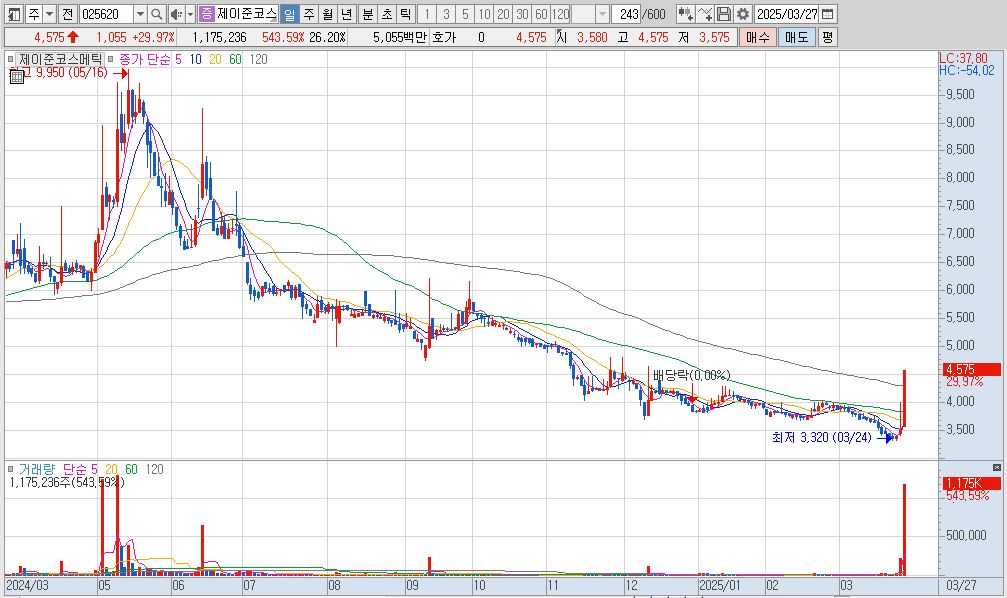Screen dimensions: 1007x598
Task: Click the purple 증 badge icon
Action: [x=206, y=13]
